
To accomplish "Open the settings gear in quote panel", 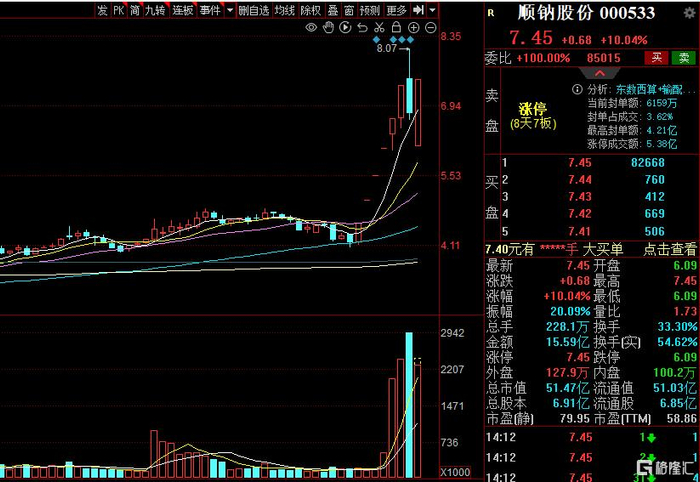I will (690, 12).
